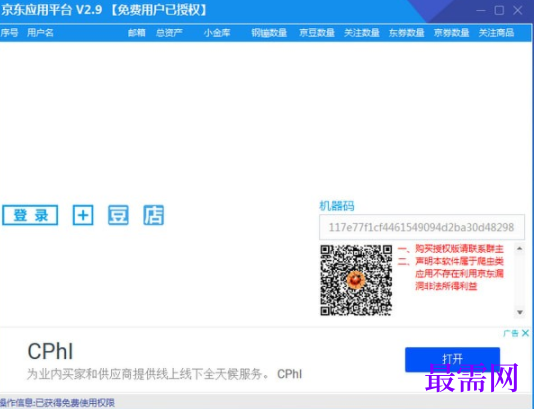Click the 店 shop icon button
This screenshot has width=537, height=409.
point(153,215)
